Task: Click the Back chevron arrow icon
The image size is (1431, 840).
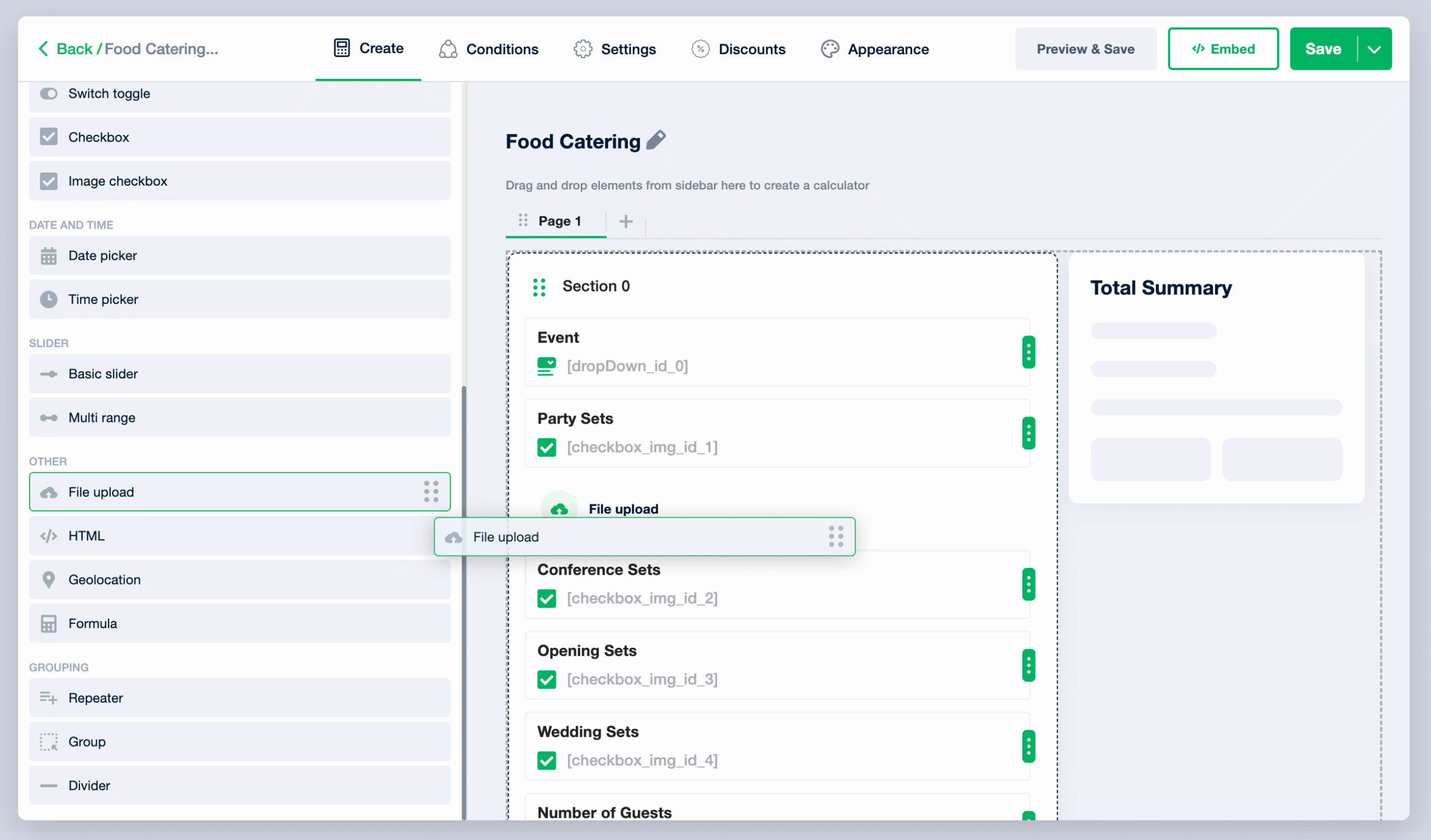Action: click(x=43, y=49)
